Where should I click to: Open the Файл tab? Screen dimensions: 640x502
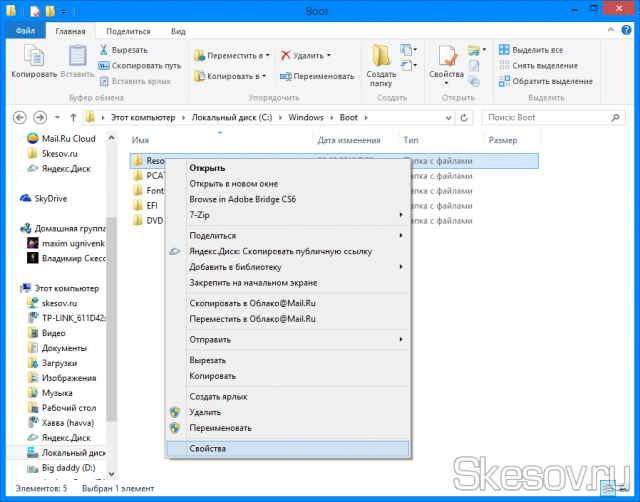click(24, 31)
